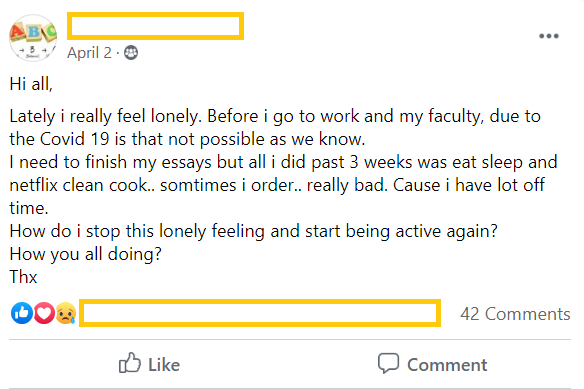
Task: Click the "Thx" closing line
Action: (23, 277)
